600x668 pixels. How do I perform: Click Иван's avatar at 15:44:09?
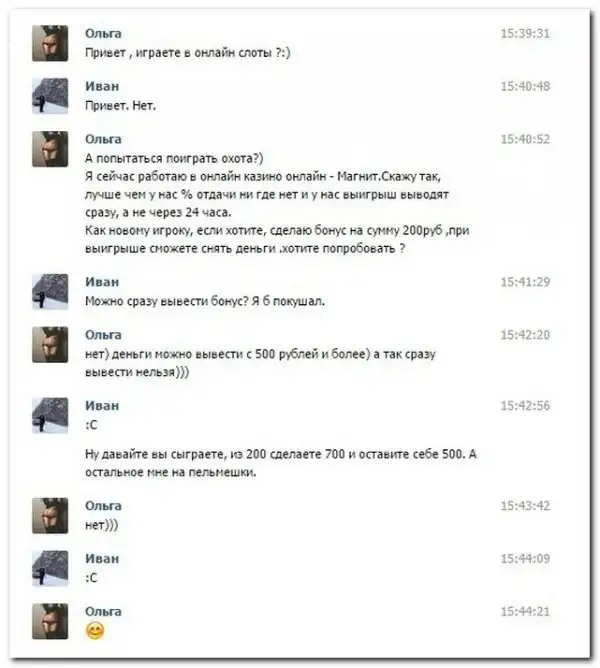point(50,568)
